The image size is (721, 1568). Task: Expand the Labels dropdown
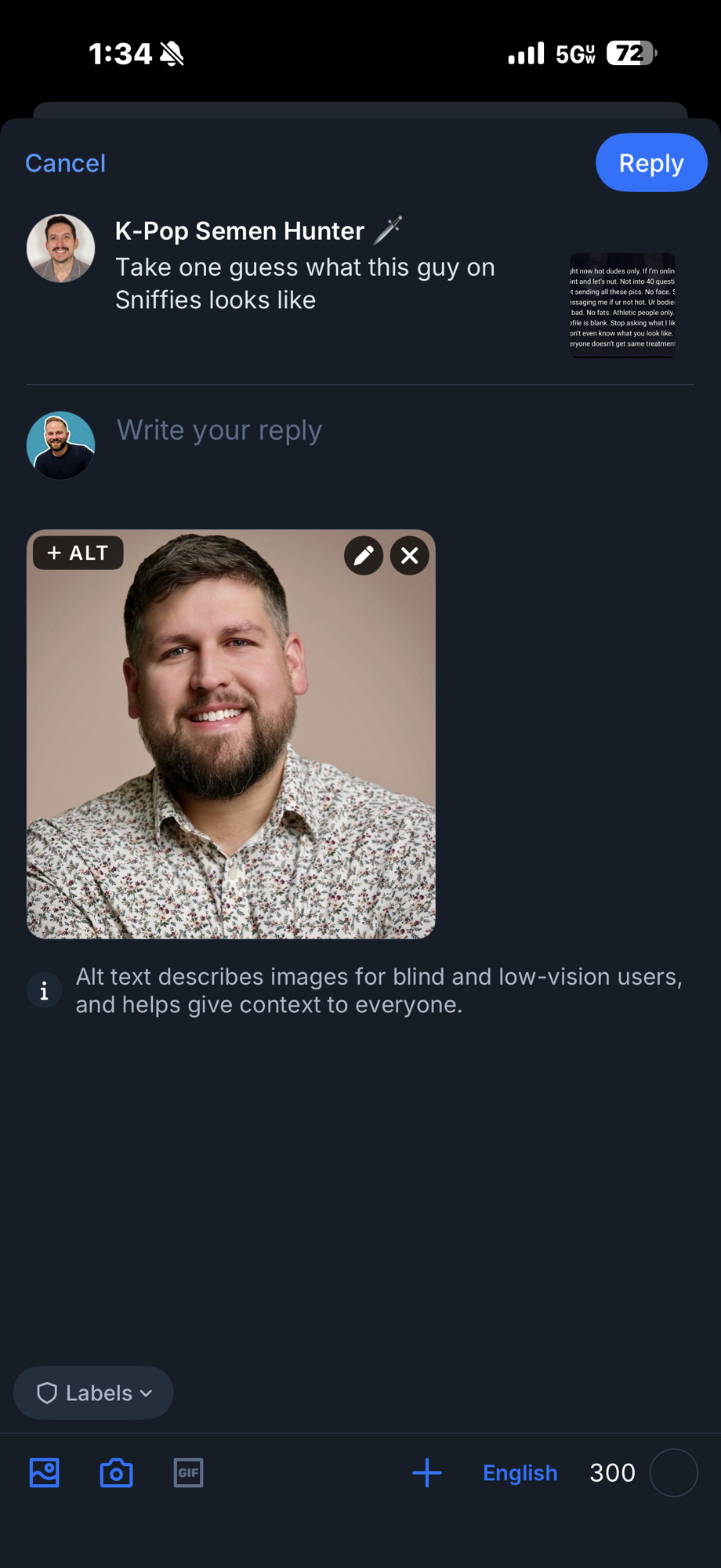[x=94, y=1392]
